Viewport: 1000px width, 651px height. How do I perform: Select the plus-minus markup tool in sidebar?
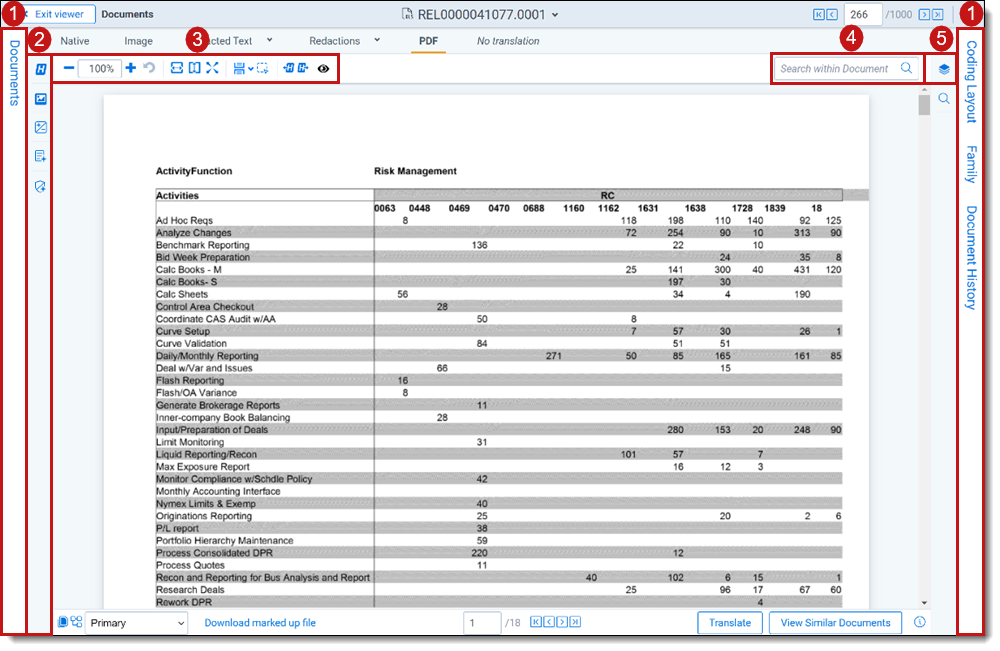pos(41,128)
